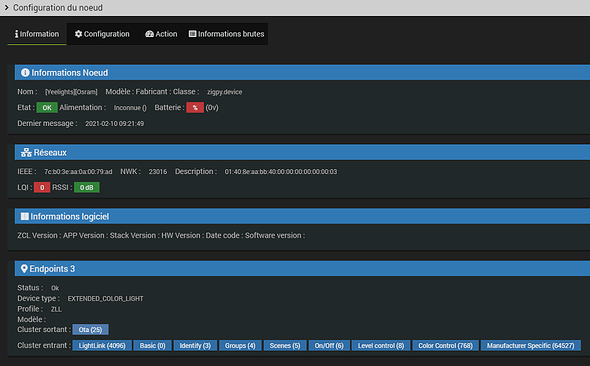590x366 pixels.
Task: Click the NWK value 23016
Action: click(158, 172)
